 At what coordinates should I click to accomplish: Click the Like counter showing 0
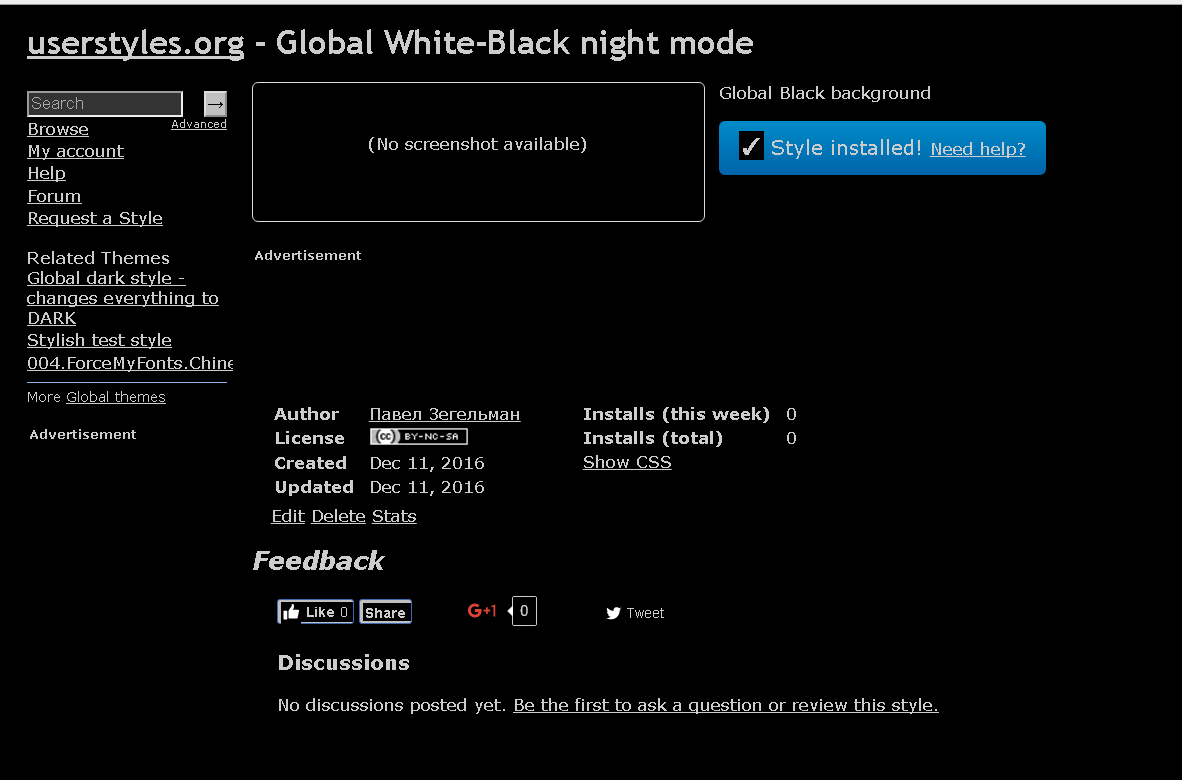pos(343,612)
